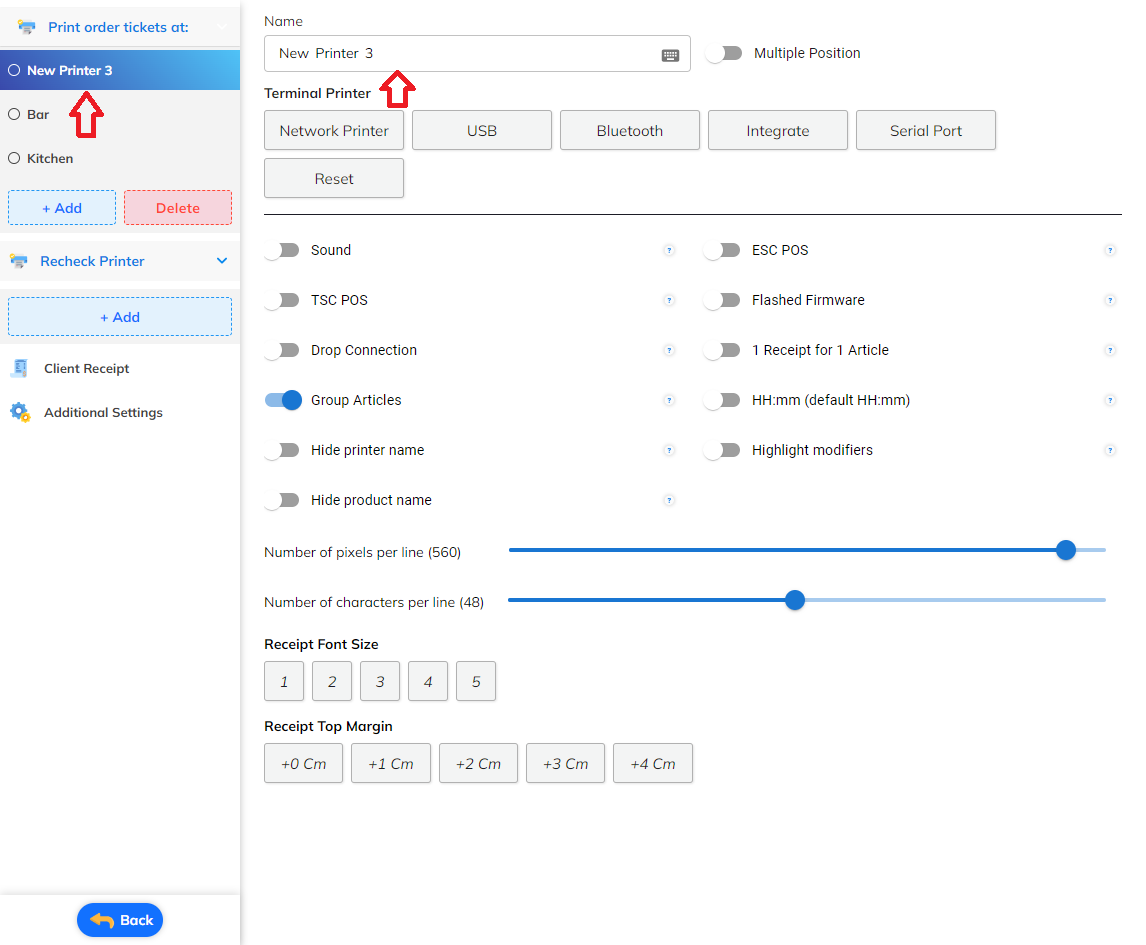Open help icon for ESC POS
The height and width of the screenshot is (945, 1146).
1109,251
